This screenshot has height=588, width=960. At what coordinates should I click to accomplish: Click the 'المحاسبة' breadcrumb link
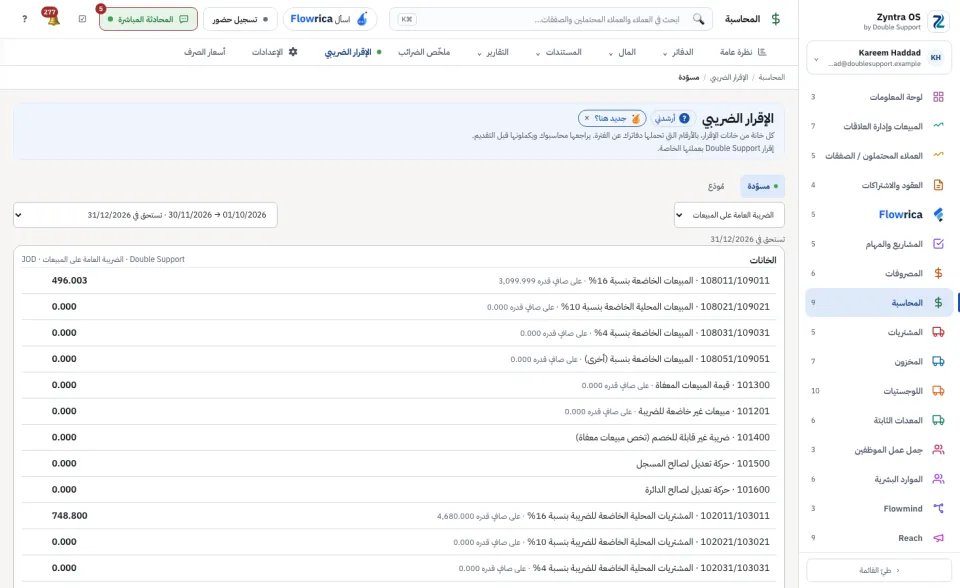[771, 77]
